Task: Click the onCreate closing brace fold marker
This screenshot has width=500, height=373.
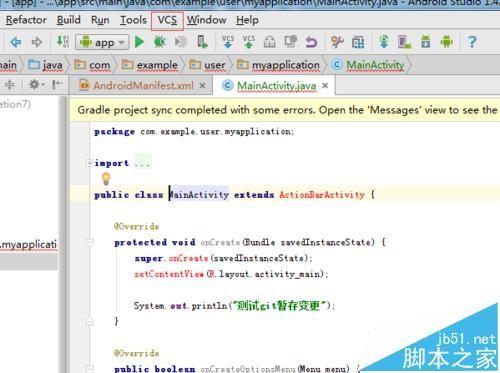Action: click(x=90, y=322)
